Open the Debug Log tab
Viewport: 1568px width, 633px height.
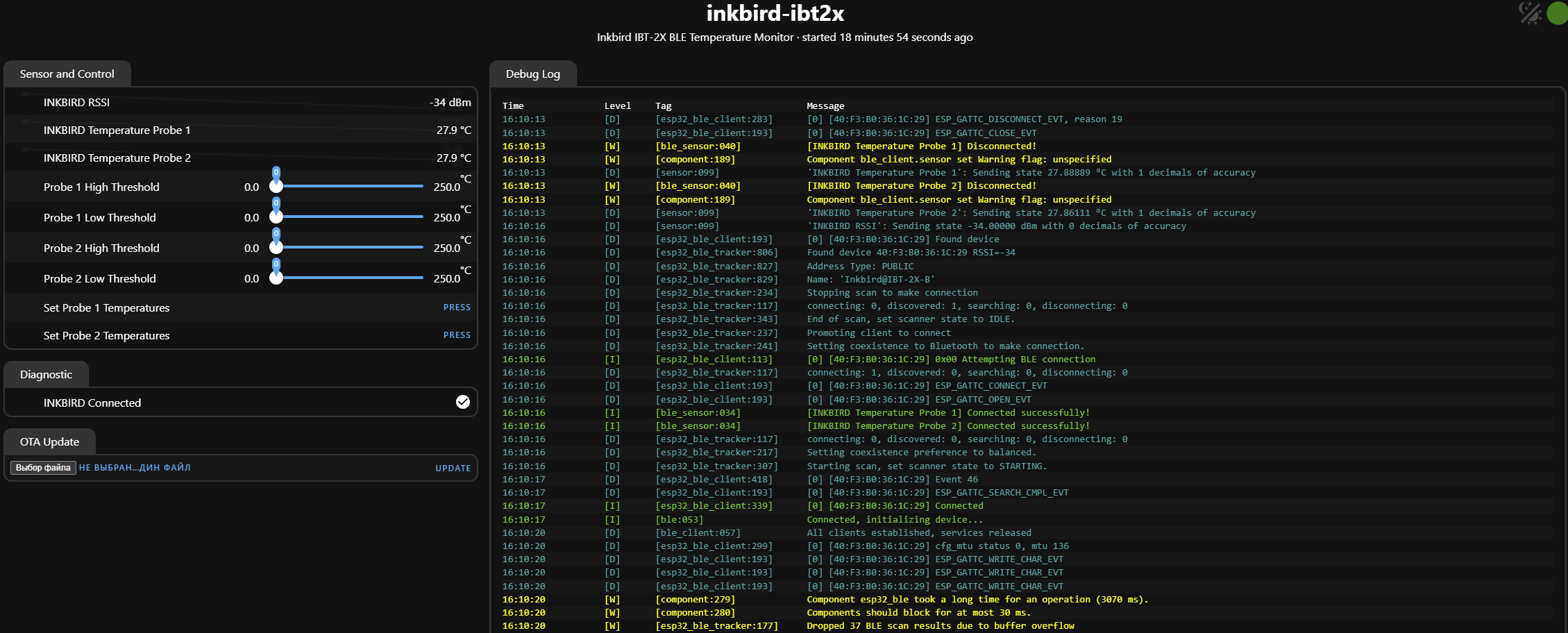click(532, 74)
